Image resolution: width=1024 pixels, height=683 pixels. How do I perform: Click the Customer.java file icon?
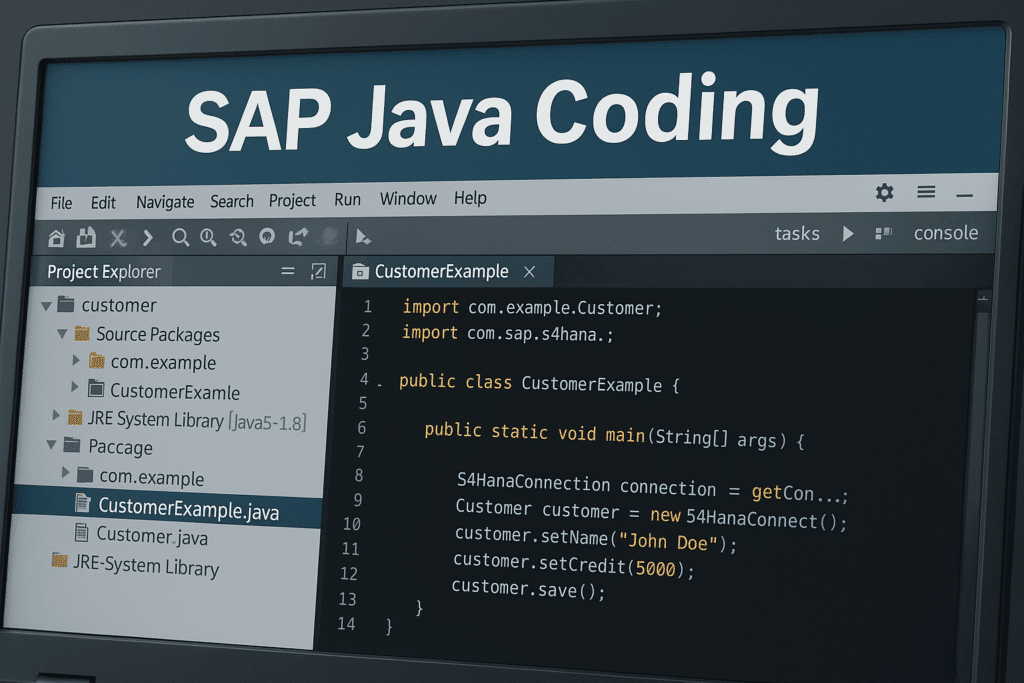tap(82, 532)
